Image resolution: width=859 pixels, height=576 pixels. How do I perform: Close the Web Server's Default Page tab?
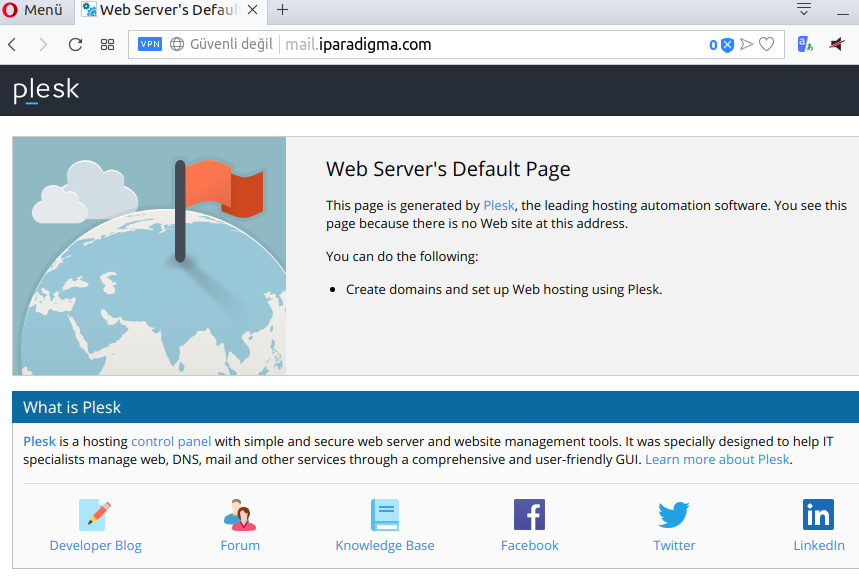click(253, 10)
